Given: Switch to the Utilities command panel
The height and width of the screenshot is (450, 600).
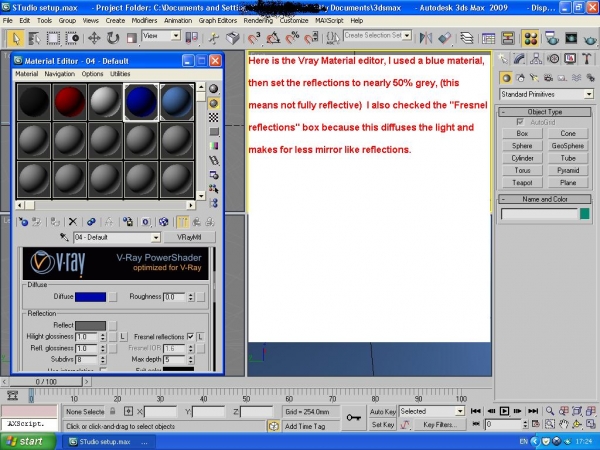Looking at the screenshot, I should click(586, 59).
